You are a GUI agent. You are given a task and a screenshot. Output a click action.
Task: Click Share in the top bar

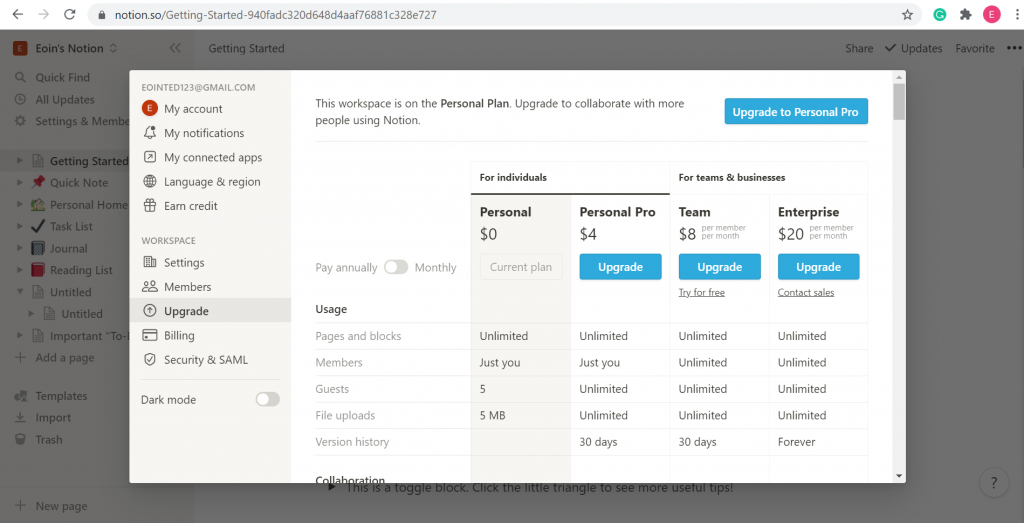(859, 48)
